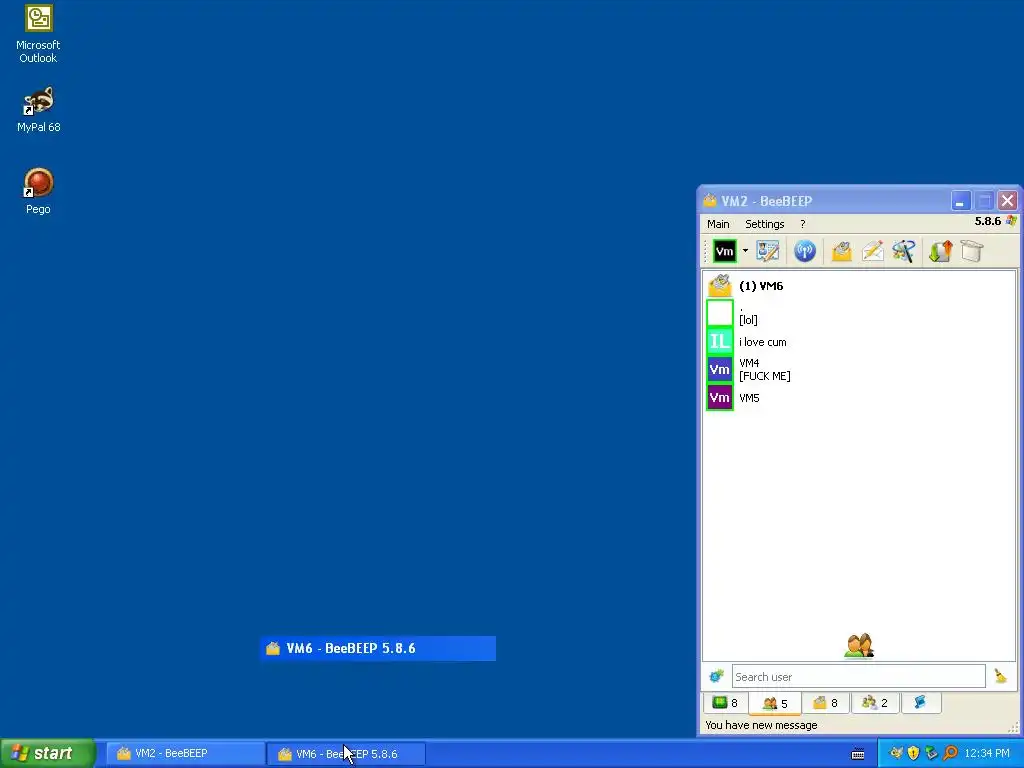Open the Windows start menu
The width and height of the screenshot is (1024, 768).
coord(48,753)
